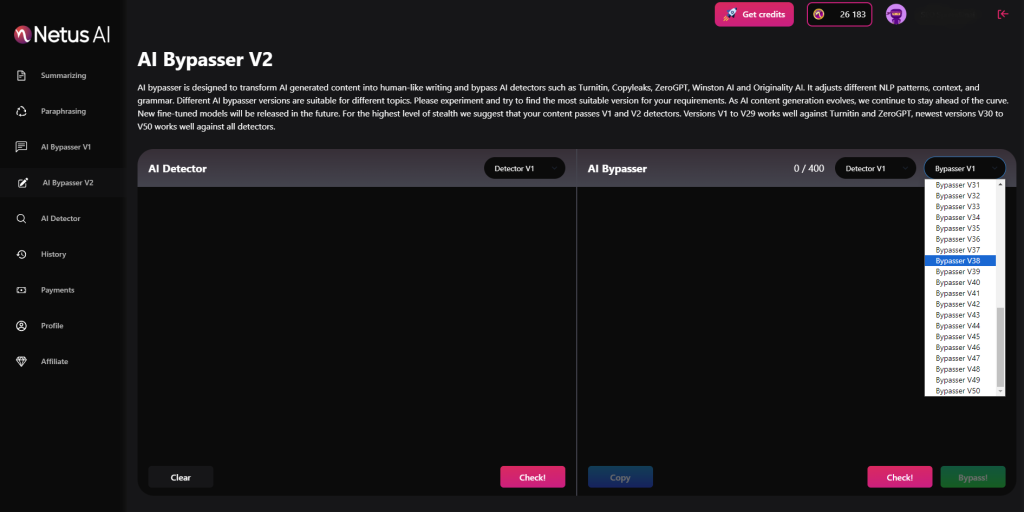Click inside the AI Detector text area

point(356,320)
